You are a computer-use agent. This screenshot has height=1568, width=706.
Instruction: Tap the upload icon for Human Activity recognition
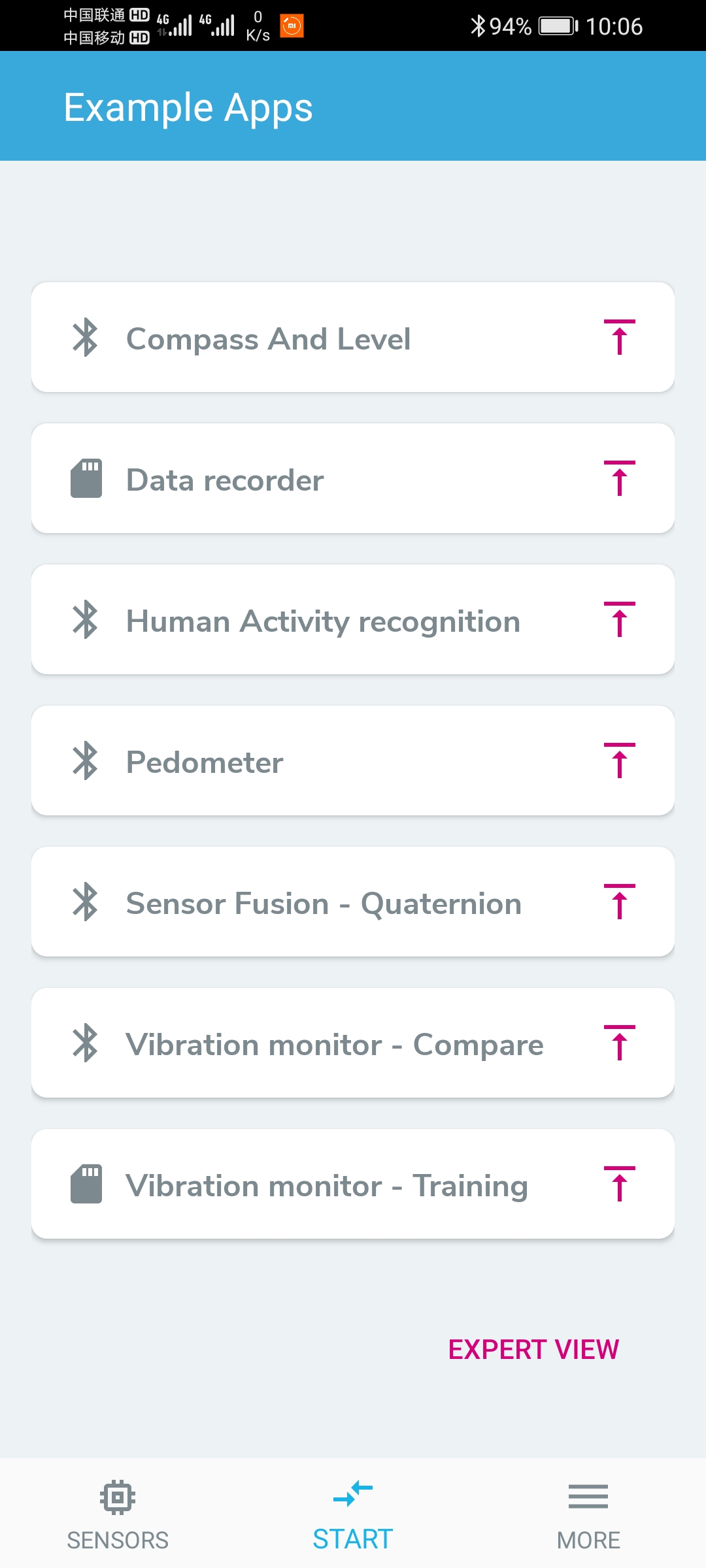[619, 619]
